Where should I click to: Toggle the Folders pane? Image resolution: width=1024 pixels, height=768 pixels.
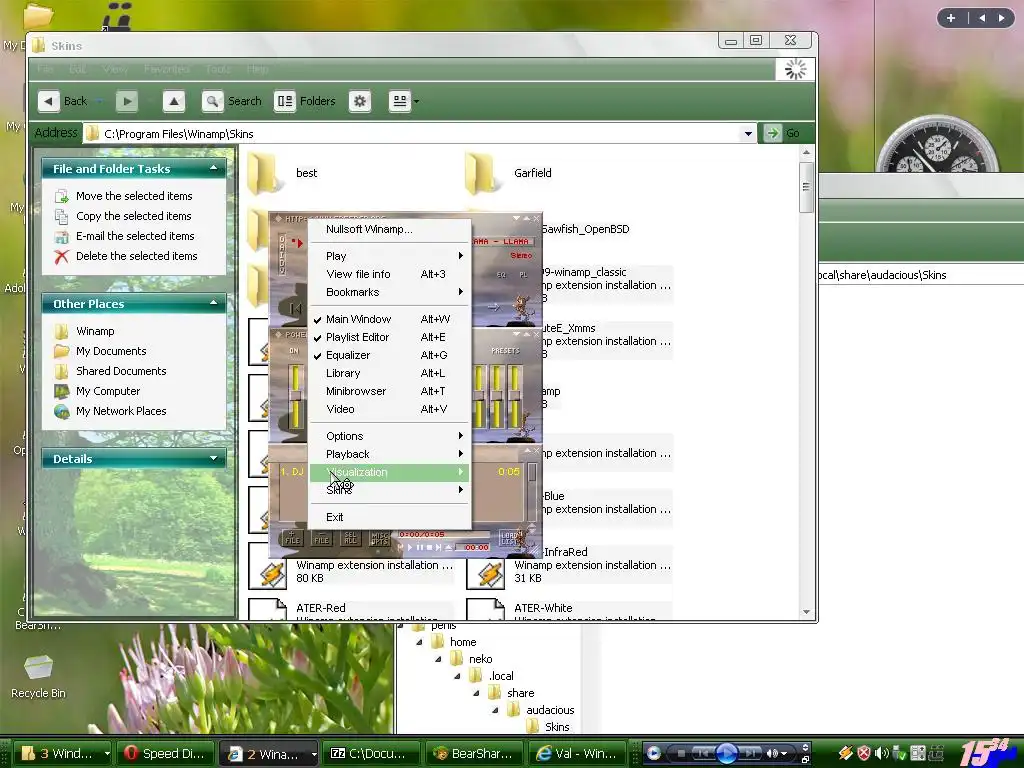(305, 101)
